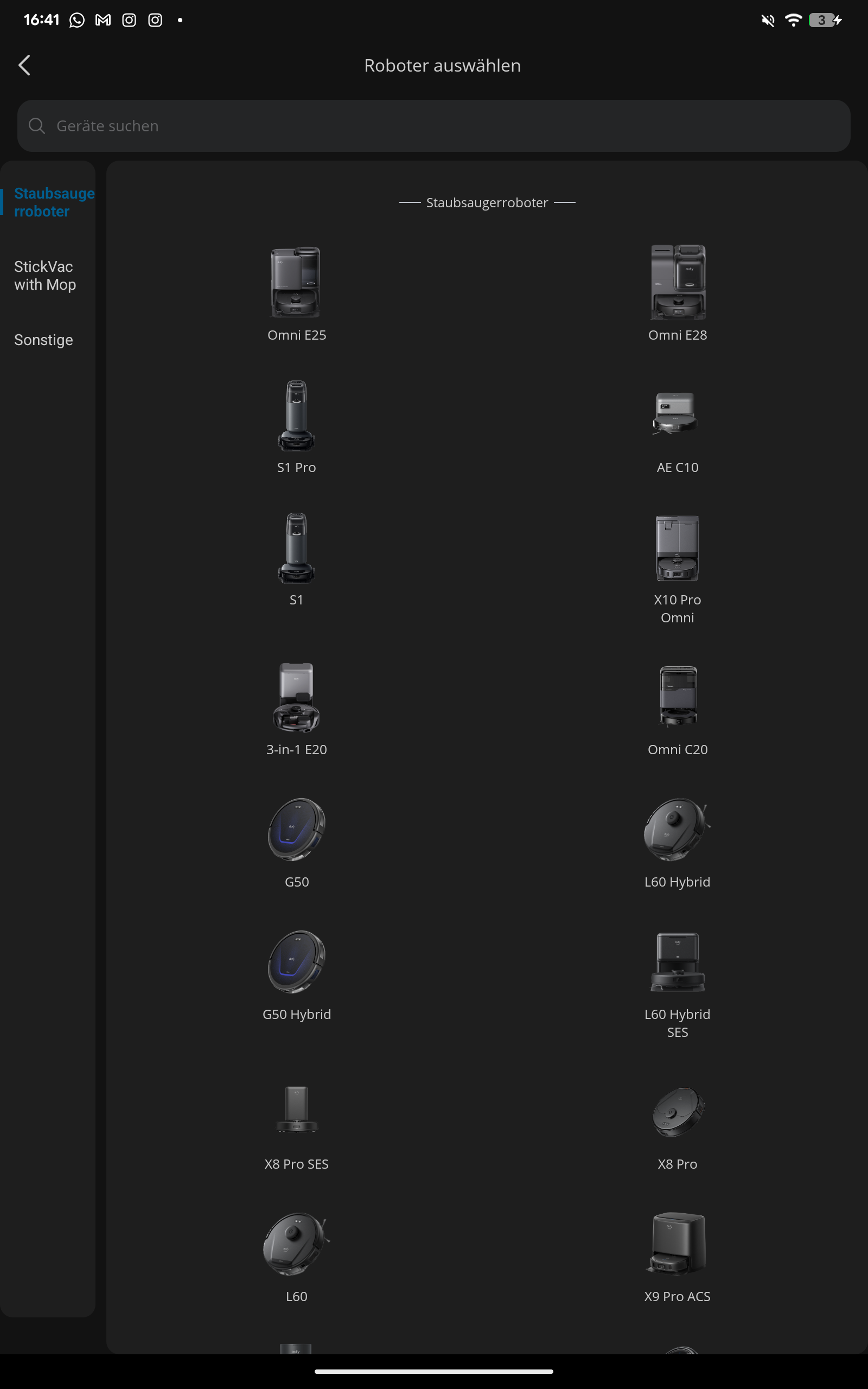
Task: Choose the G50 robot image
Action: (296, 830)
